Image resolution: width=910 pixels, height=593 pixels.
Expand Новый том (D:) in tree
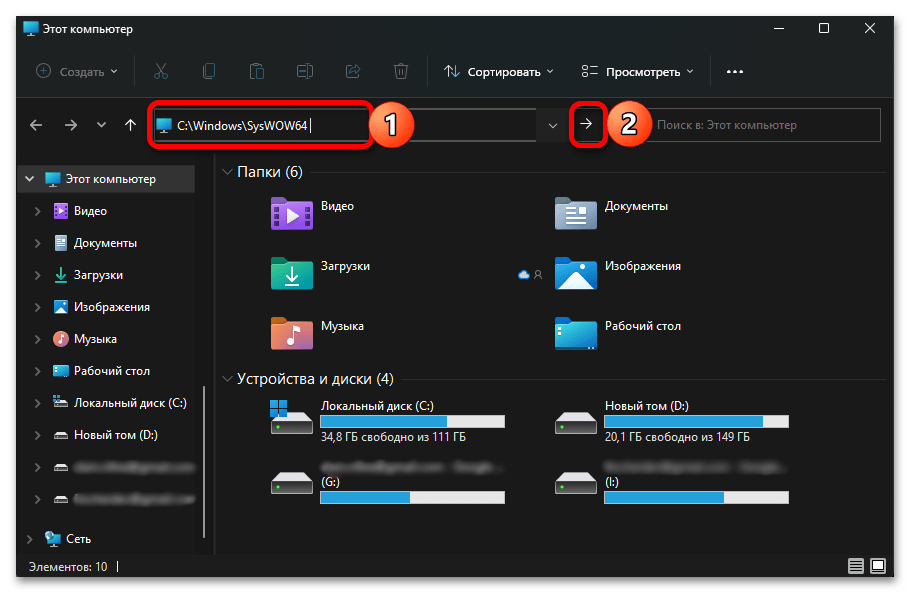38,435
